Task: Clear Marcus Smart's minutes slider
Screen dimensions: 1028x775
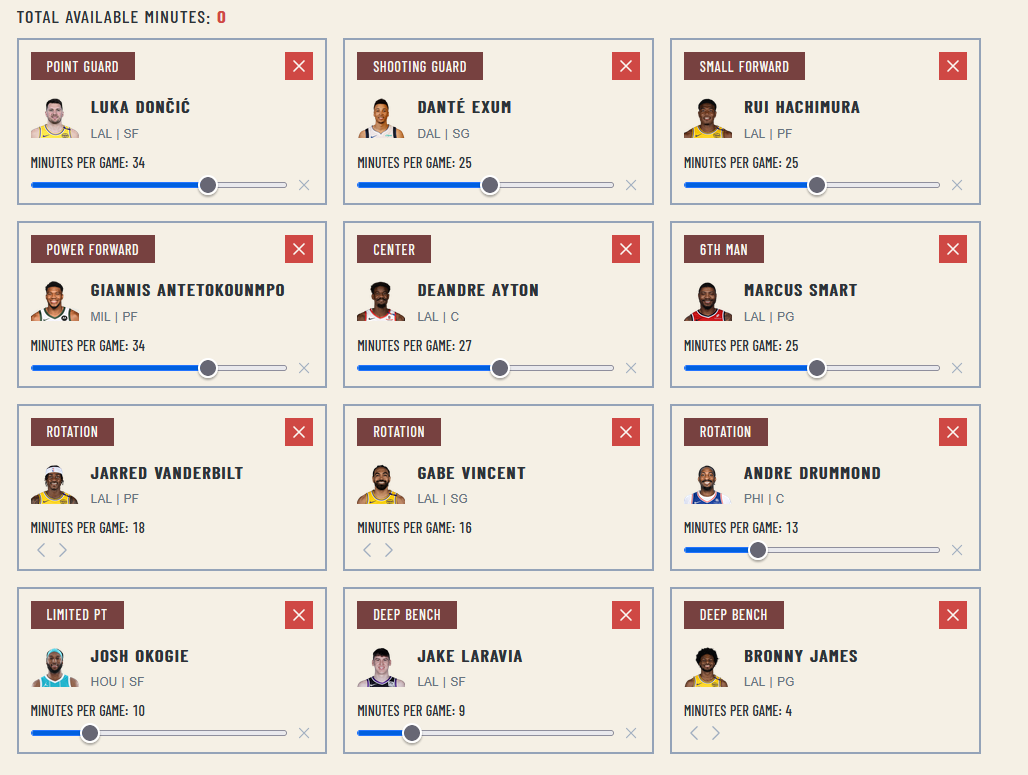Action: pos(957,368)
